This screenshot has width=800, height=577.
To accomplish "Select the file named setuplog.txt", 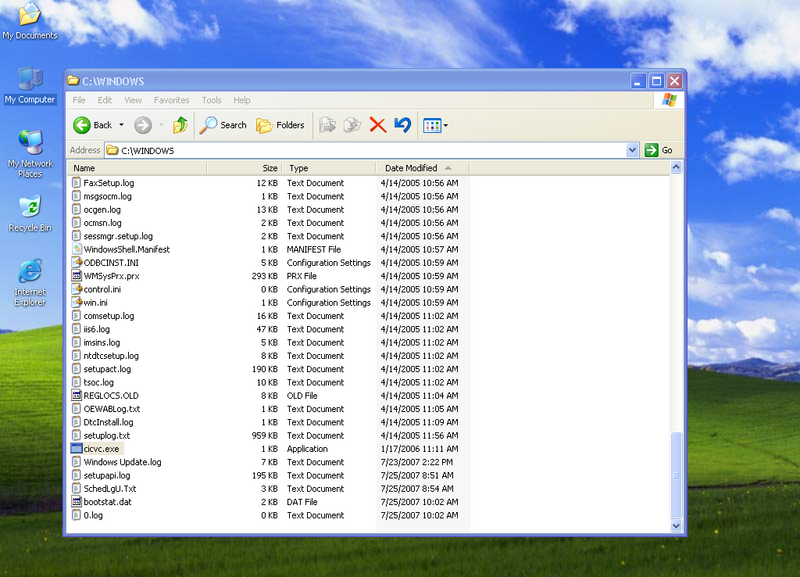I will (107, 436).
